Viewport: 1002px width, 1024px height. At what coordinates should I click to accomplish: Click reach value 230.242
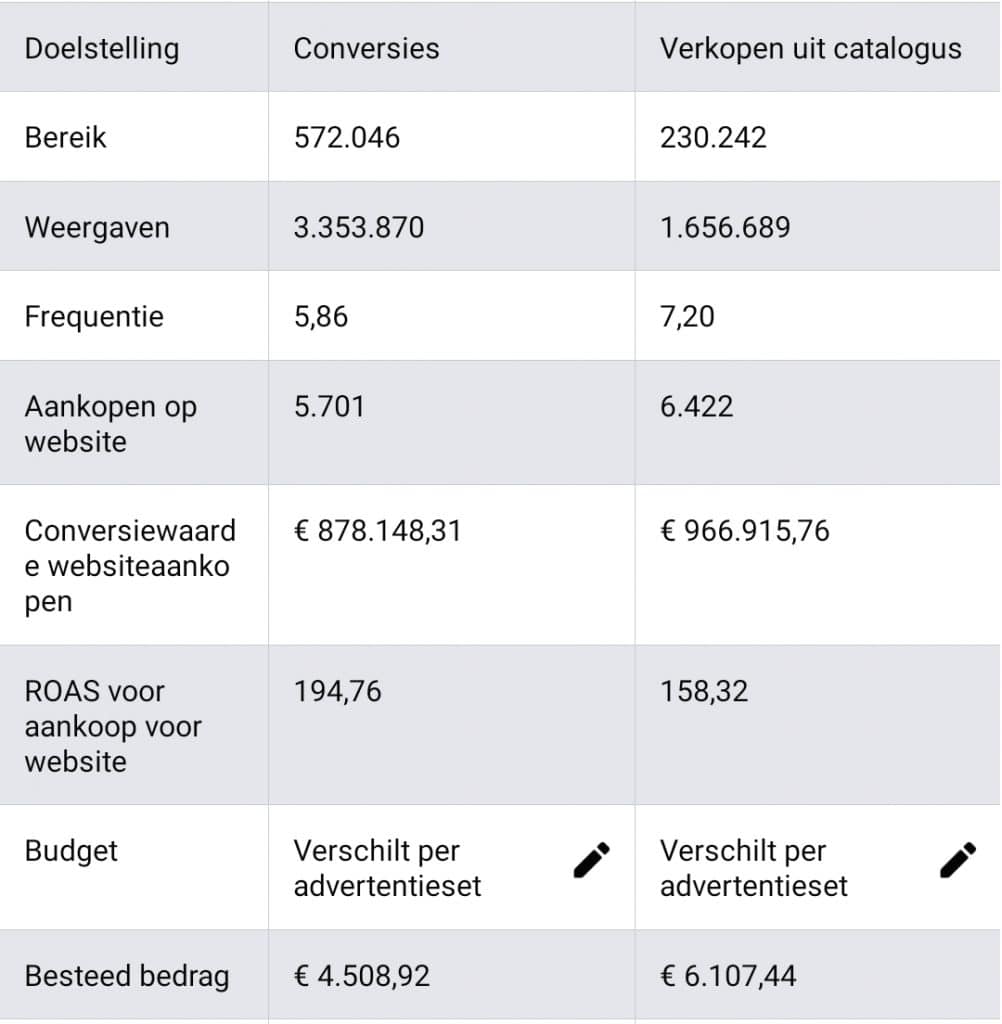pos(713,137)
